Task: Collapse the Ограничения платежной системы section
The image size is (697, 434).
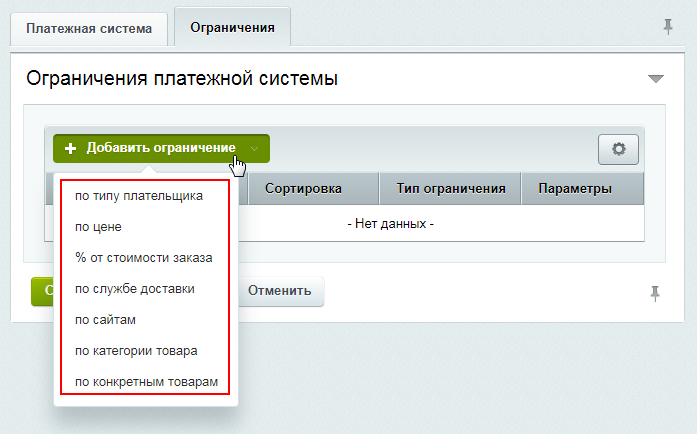Action: point(656,79)
